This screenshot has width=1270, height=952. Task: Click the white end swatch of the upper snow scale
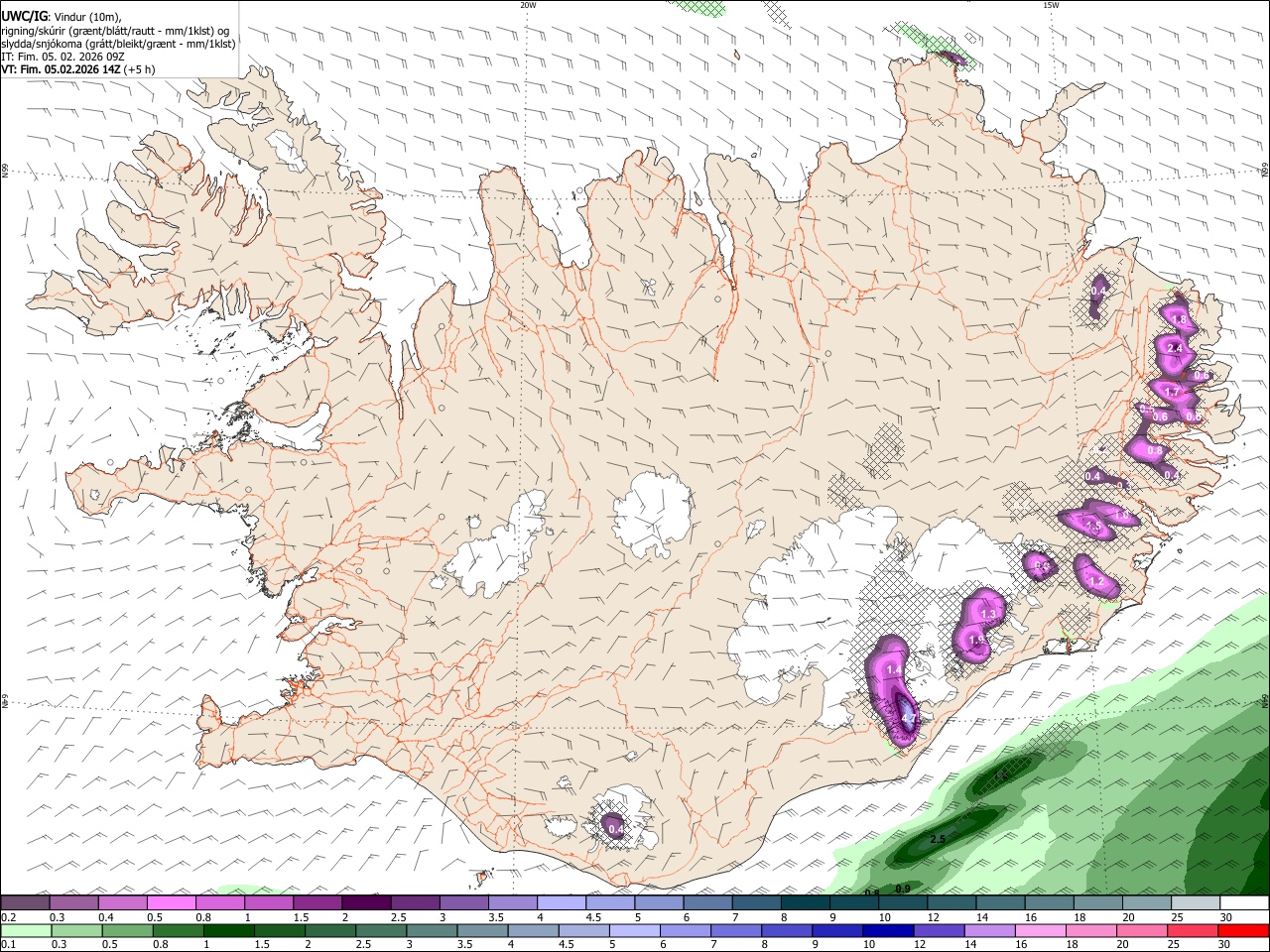tap(1244, 903)
